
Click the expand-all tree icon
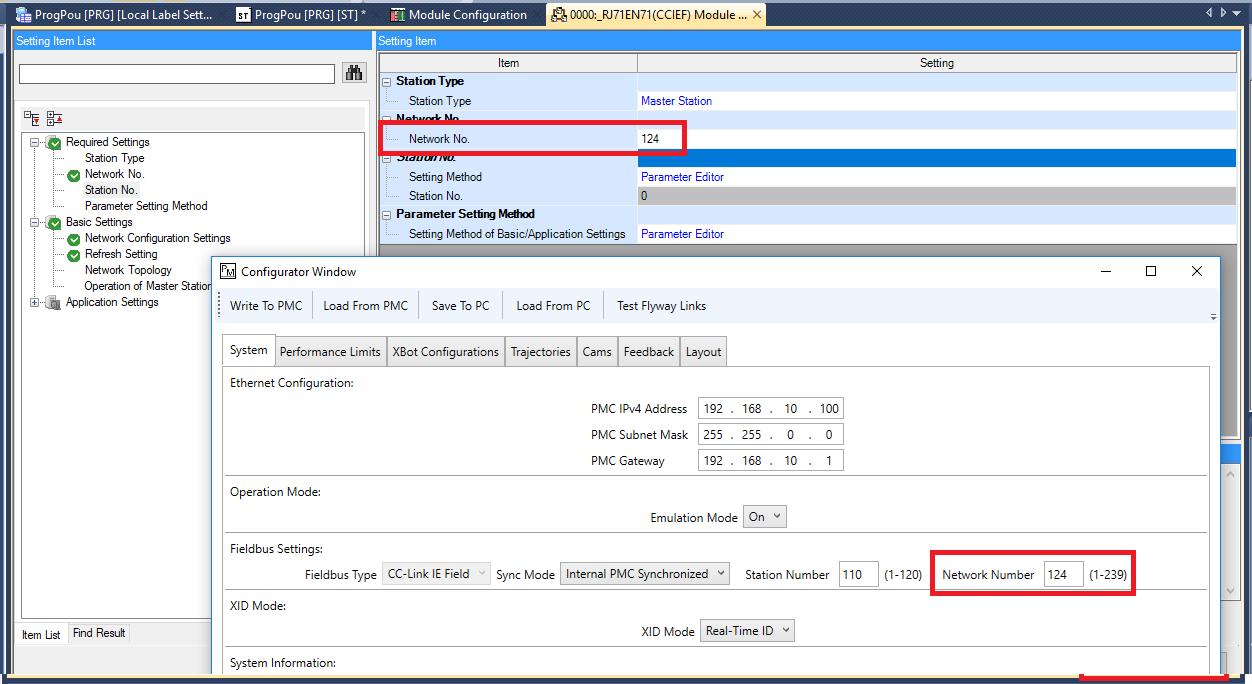point(32,118)
